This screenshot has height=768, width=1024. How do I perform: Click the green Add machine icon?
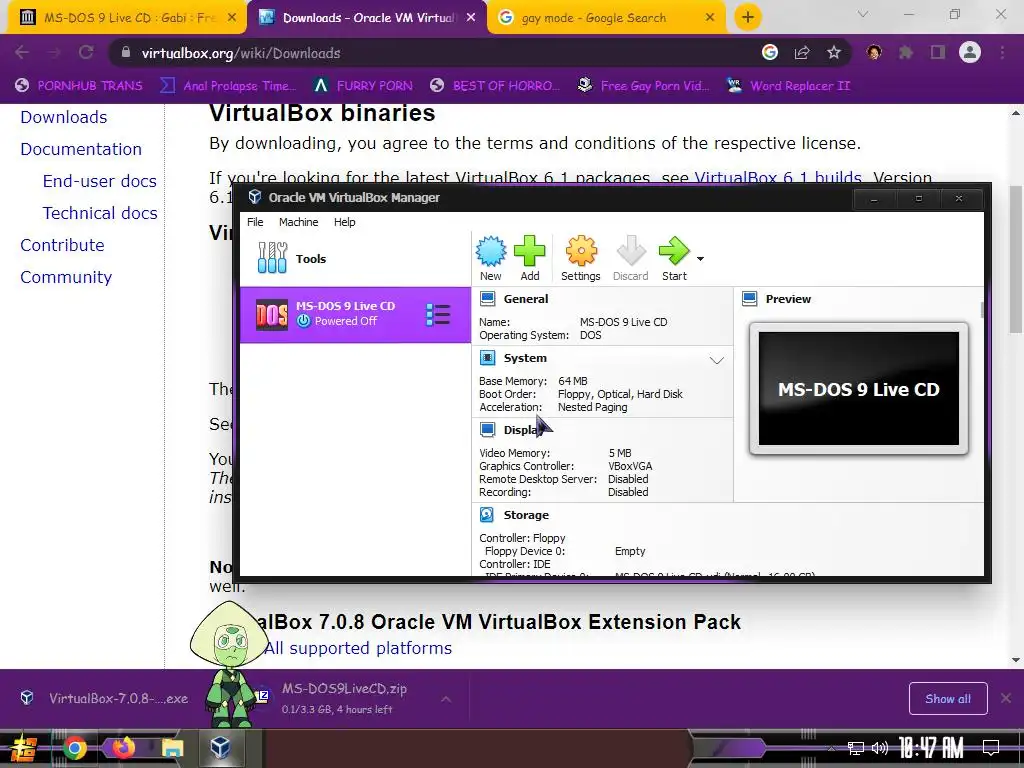(530, 259)
